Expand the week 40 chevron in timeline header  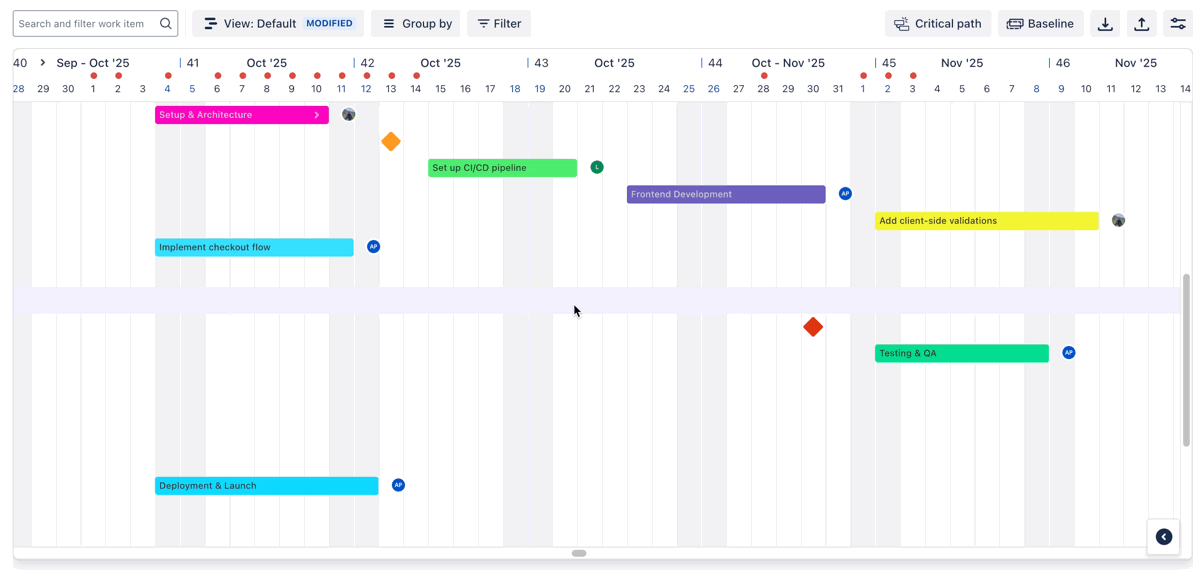click(x=43, y=63)
